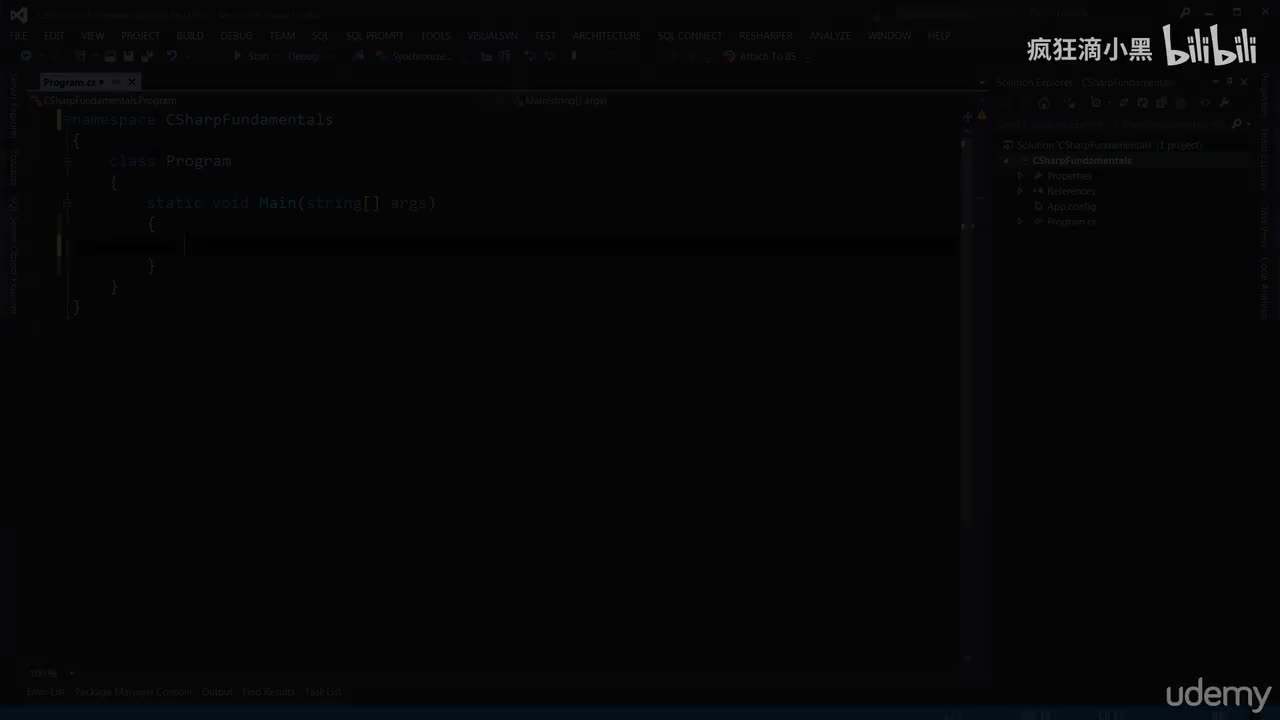Open the VIEW menu
1280x720 pixels.
[x=93, y=36]
